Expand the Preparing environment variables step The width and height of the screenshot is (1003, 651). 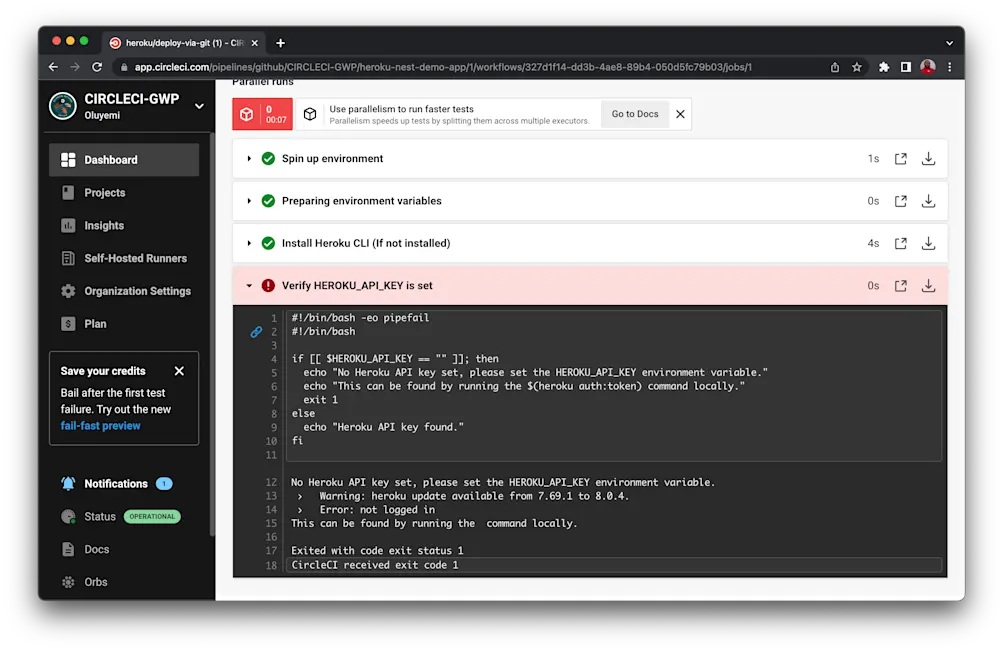tap(248, 200)
